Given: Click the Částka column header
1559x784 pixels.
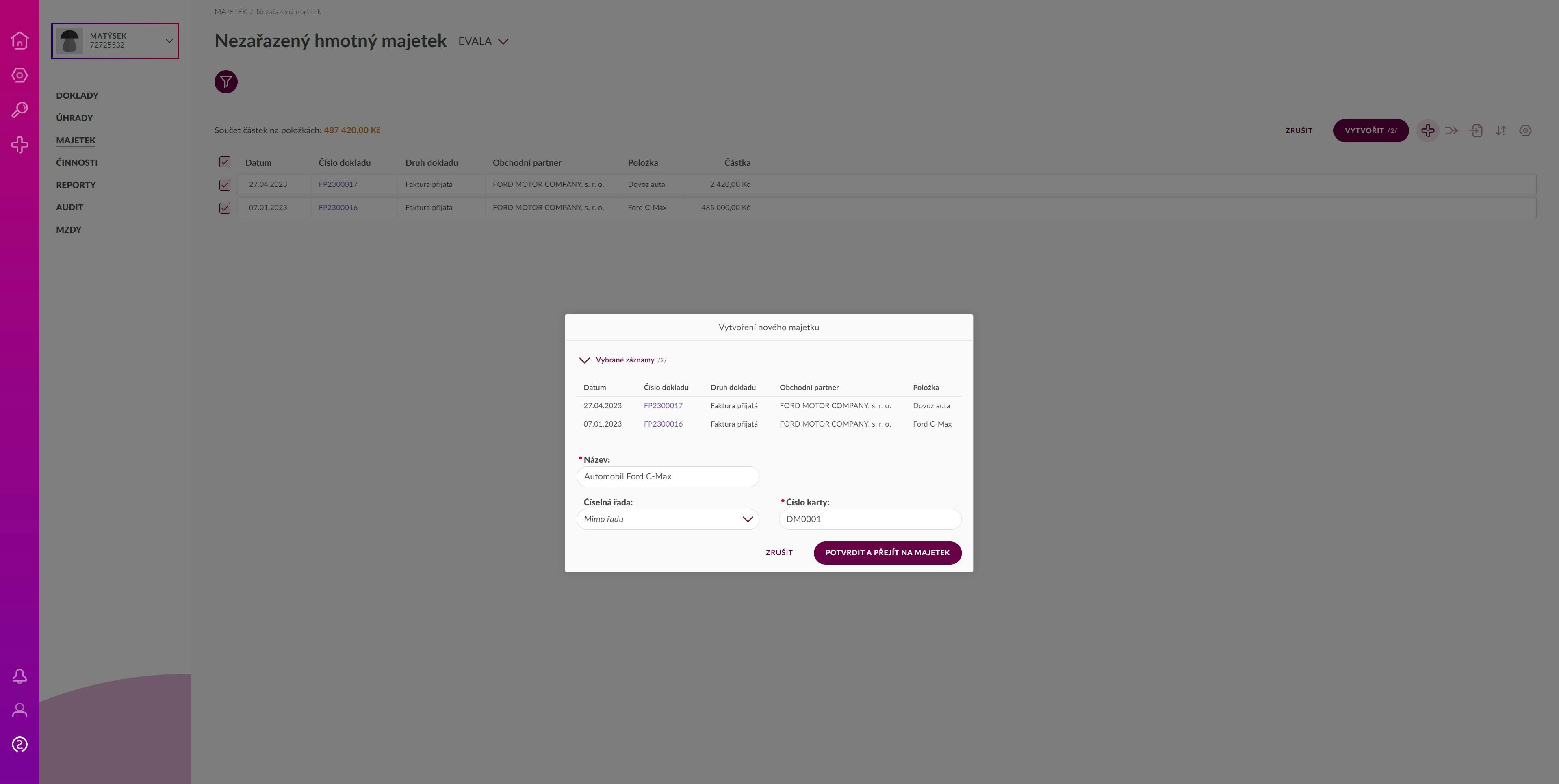Looking at the screenshot, I should 737,163.
